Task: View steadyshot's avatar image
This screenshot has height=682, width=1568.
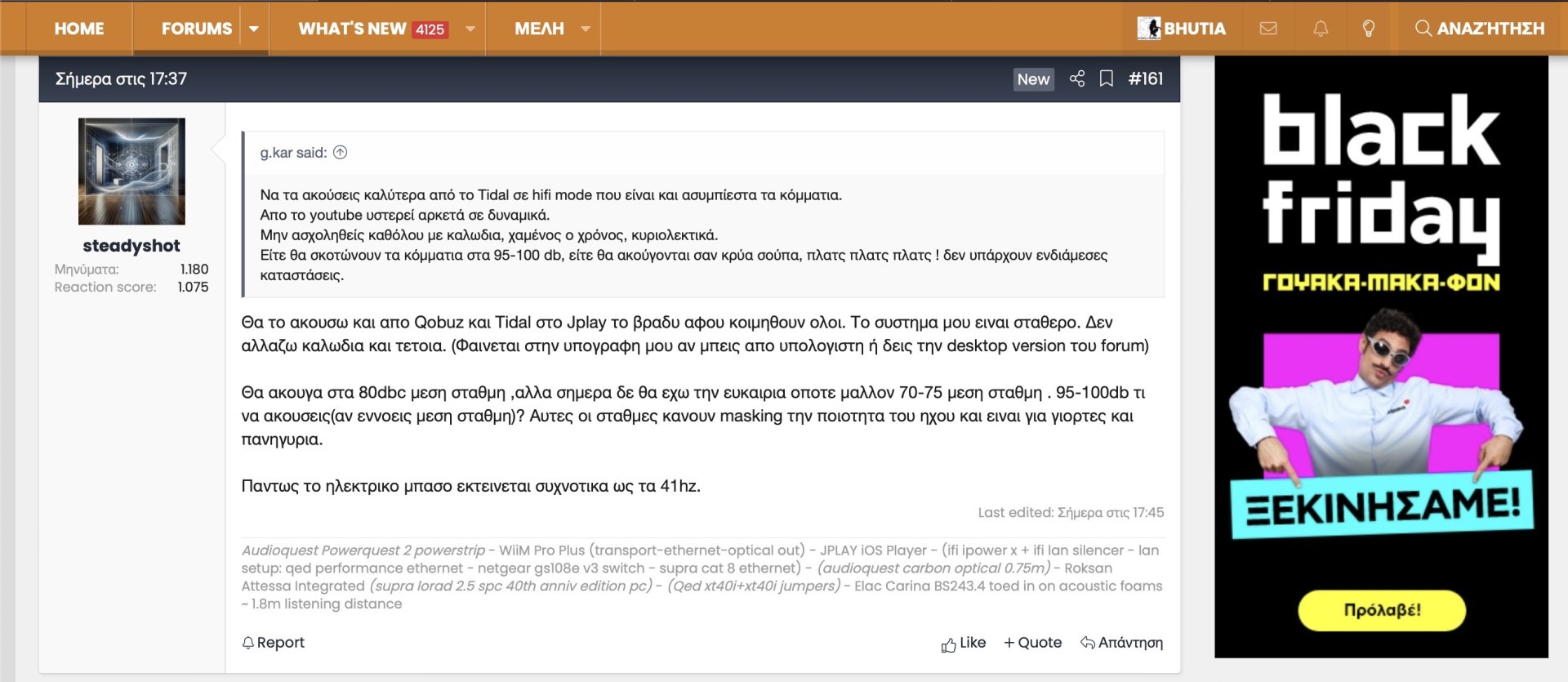Action: point(131,172)
